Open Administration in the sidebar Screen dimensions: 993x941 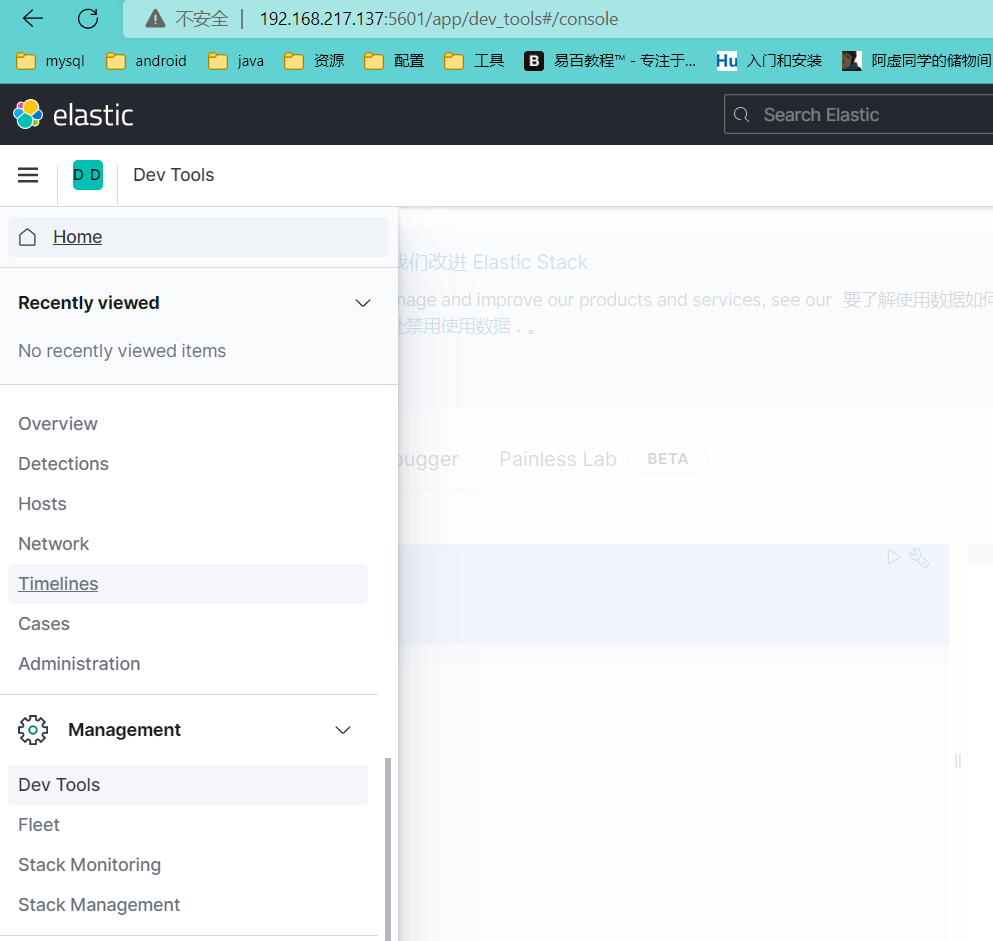79,663
